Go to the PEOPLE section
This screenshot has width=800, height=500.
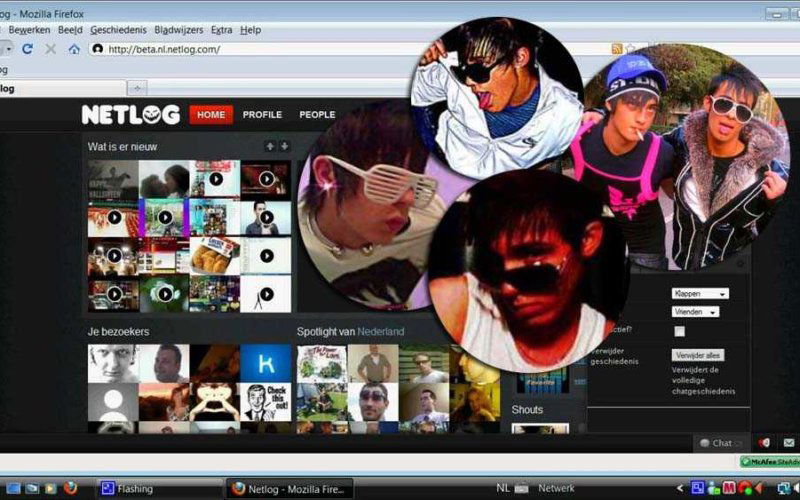coord(317,115)
